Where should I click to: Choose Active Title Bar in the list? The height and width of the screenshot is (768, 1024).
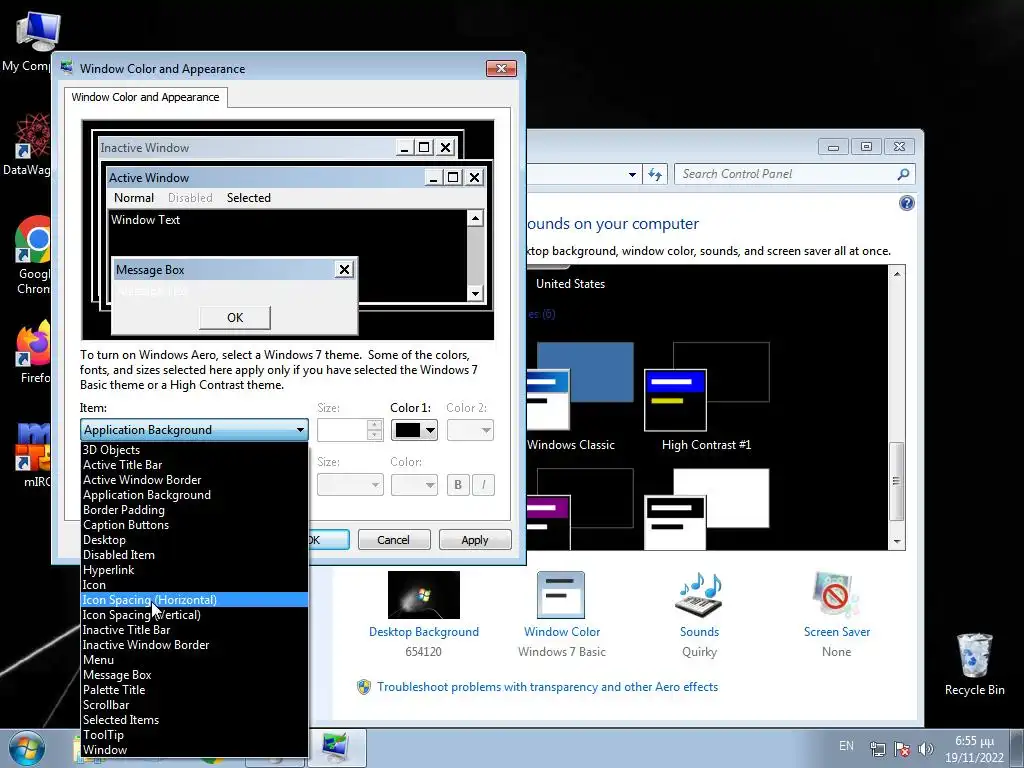click(195, 464)
